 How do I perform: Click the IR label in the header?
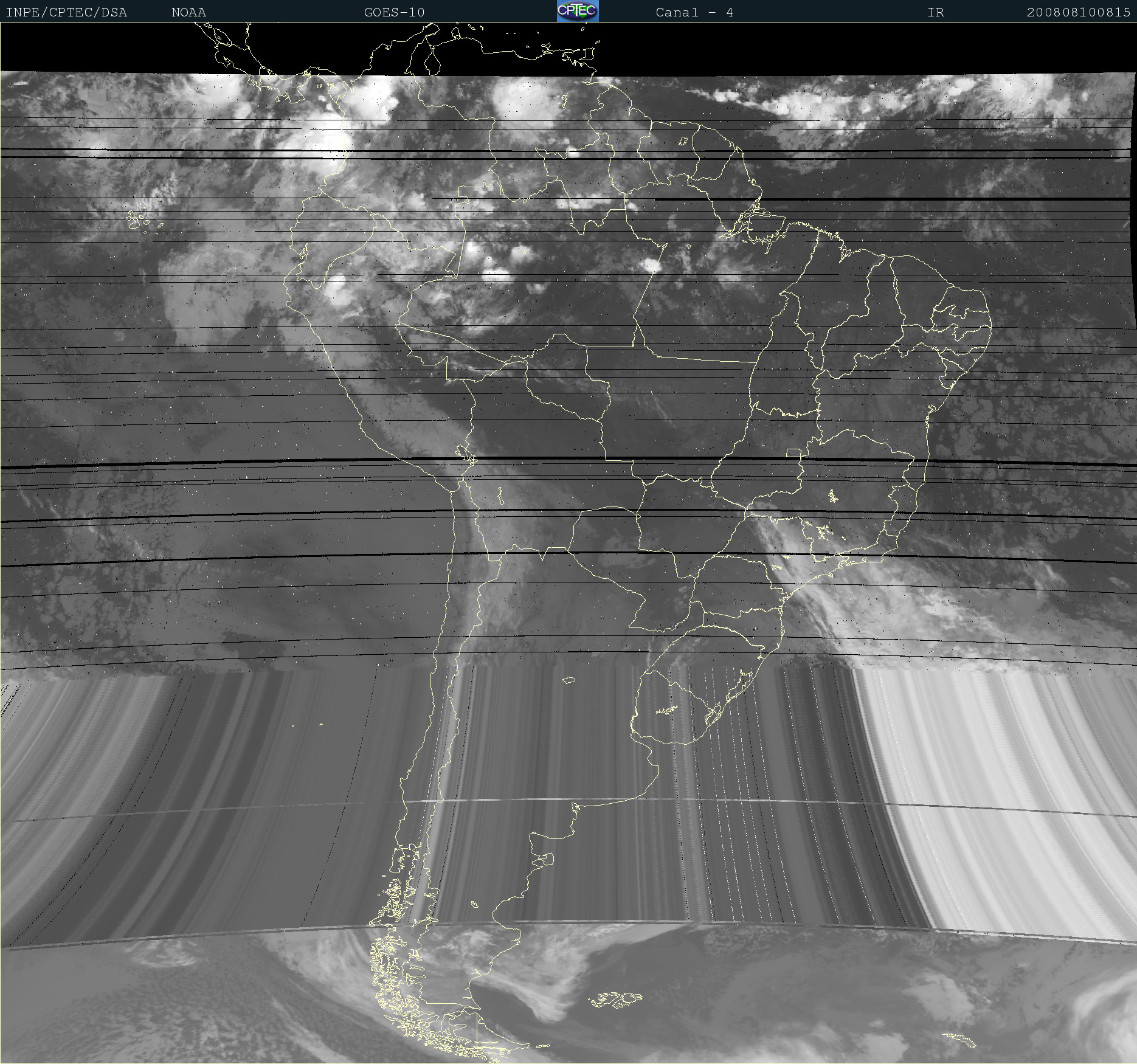click(x=936, y=12)
